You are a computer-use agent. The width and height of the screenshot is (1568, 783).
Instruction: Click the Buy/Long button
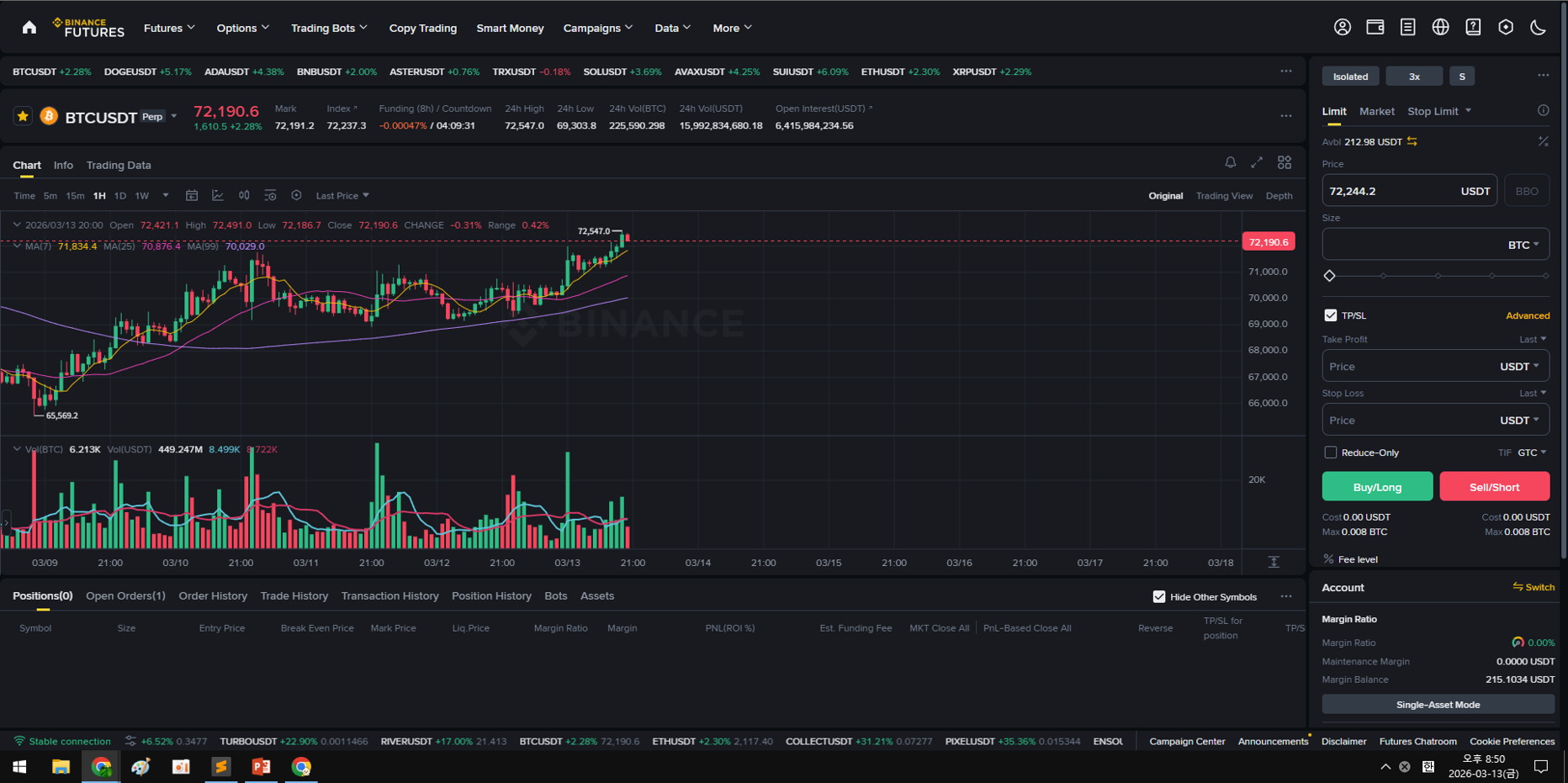(x=1377, y=486)
